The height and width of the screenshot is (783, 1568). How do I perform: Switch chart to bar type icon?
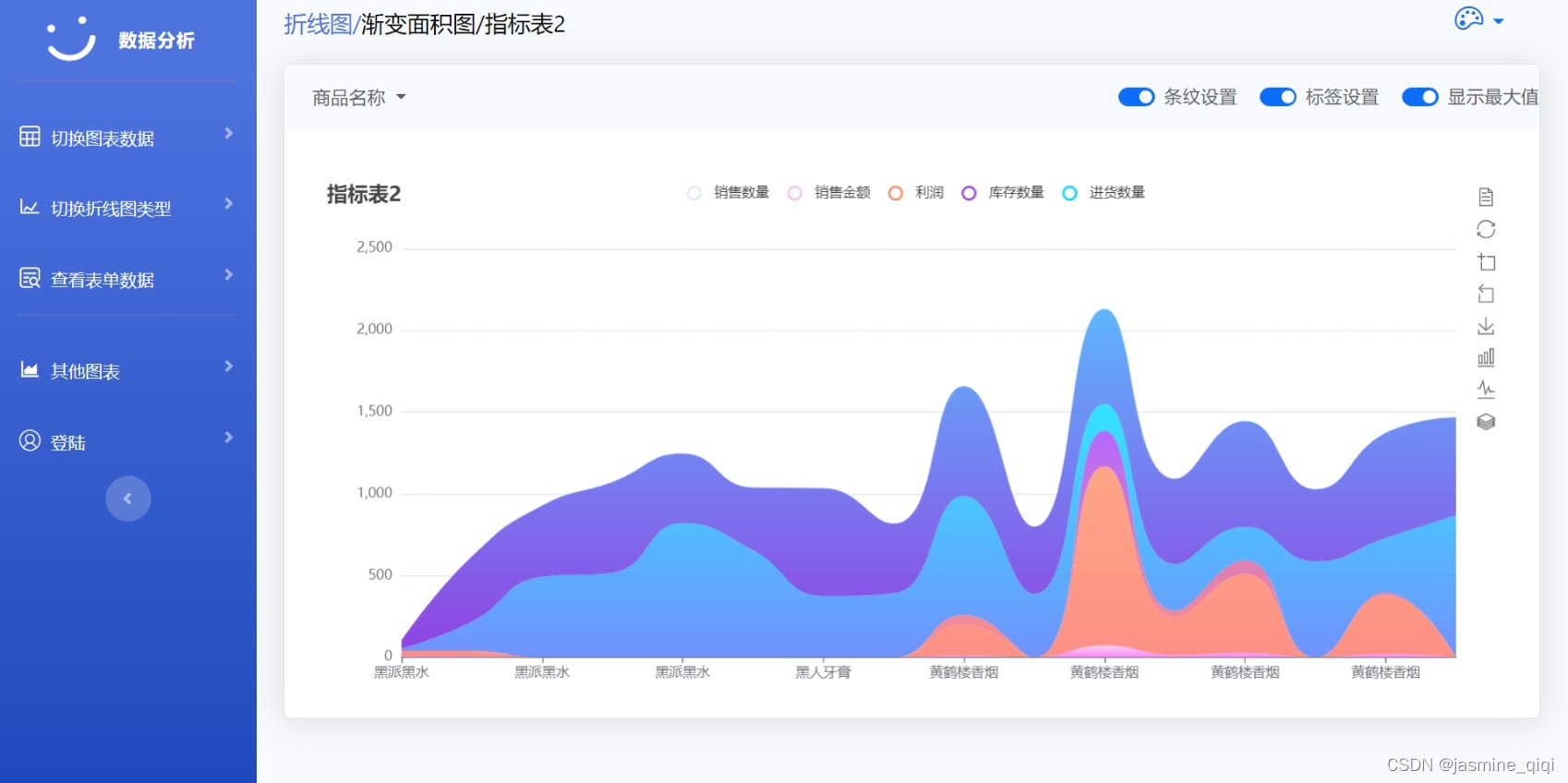[1486, 357]
